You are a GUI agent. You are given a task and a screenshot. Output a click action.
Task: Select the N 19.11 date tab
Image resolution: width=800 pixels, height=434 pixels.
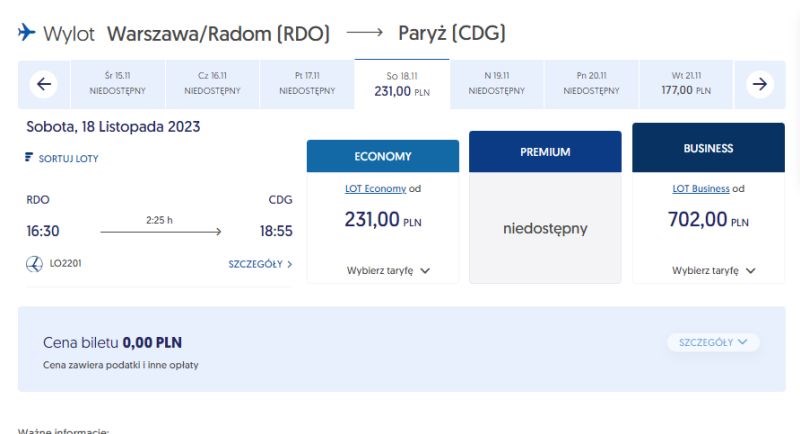click(496, 84)
